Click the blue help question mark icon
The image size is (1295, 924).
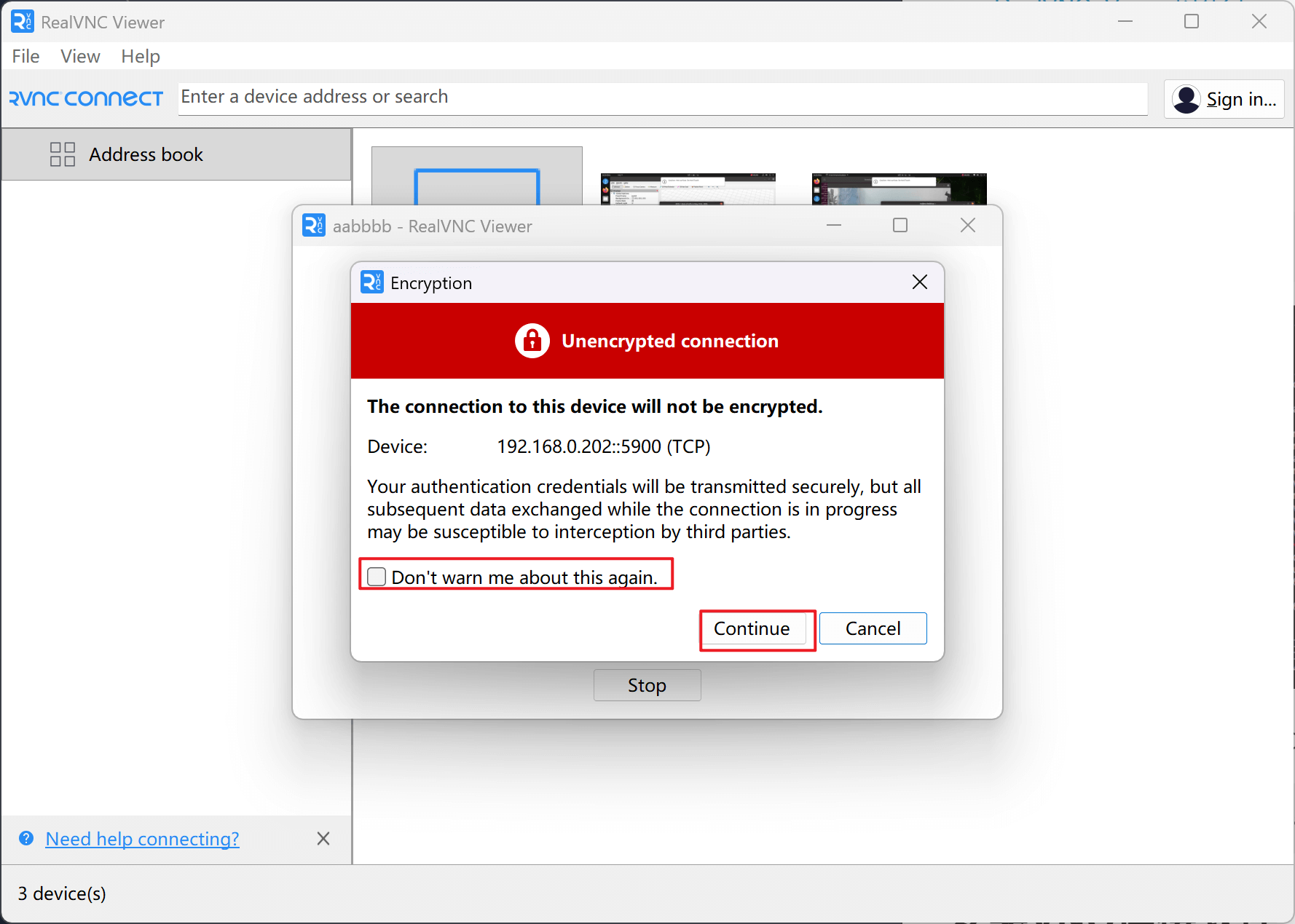coord(26,838)
